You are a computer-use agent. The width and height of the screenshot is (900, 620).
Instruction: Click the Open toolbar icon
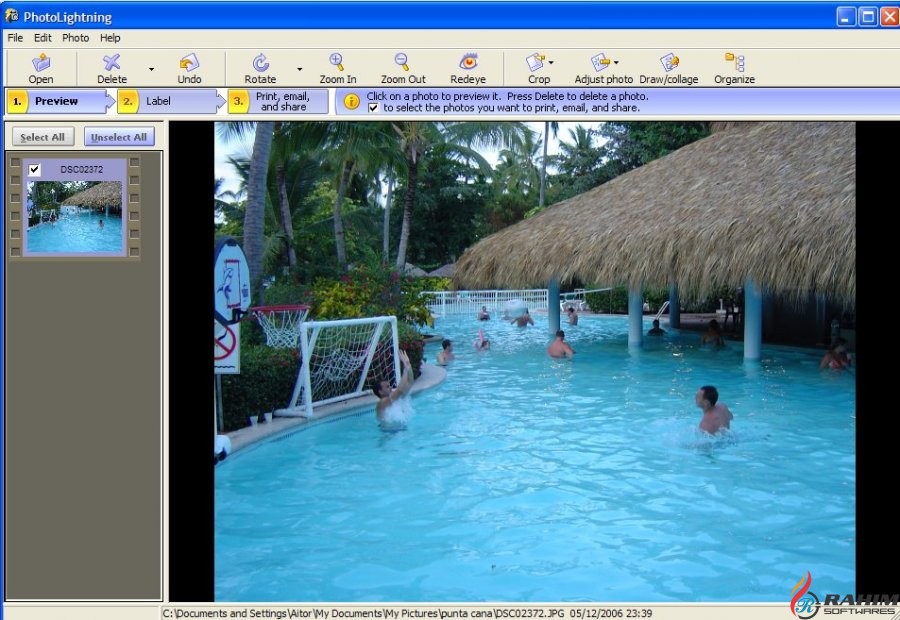[41, 62]
